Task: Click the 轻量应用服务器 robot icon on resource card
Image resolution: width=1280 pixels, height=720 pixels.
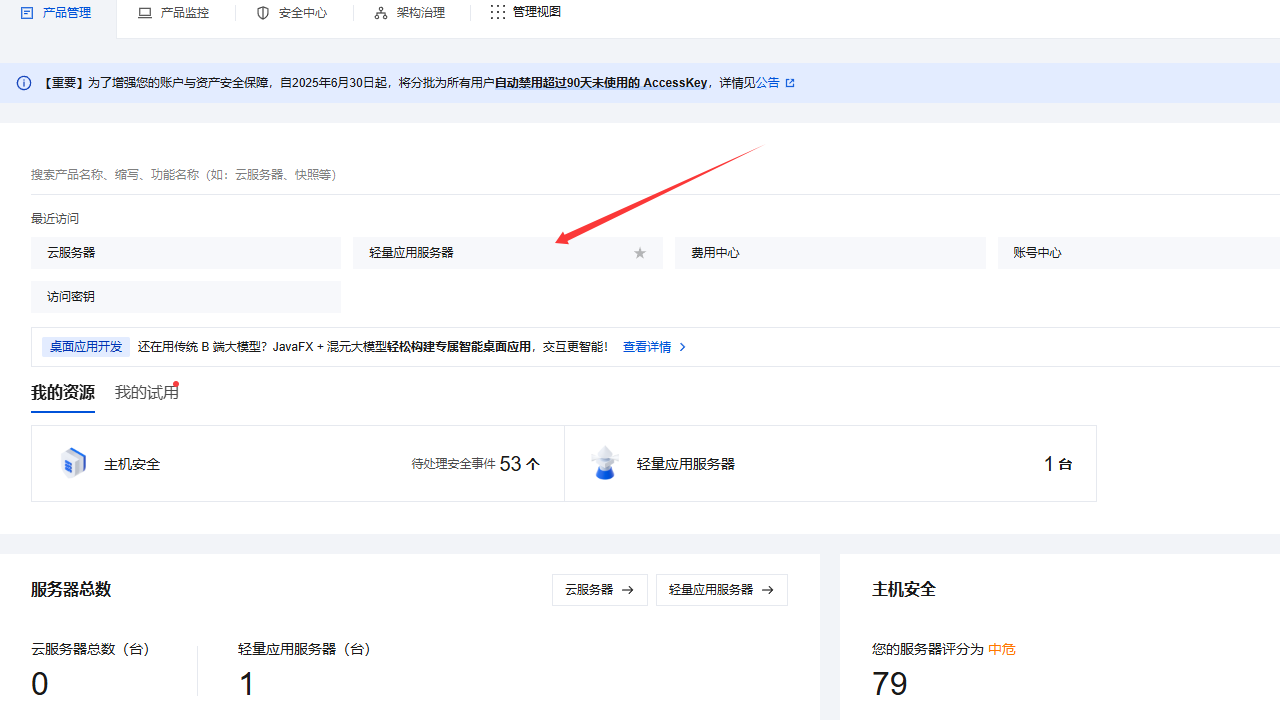Action: coord(605,463)
